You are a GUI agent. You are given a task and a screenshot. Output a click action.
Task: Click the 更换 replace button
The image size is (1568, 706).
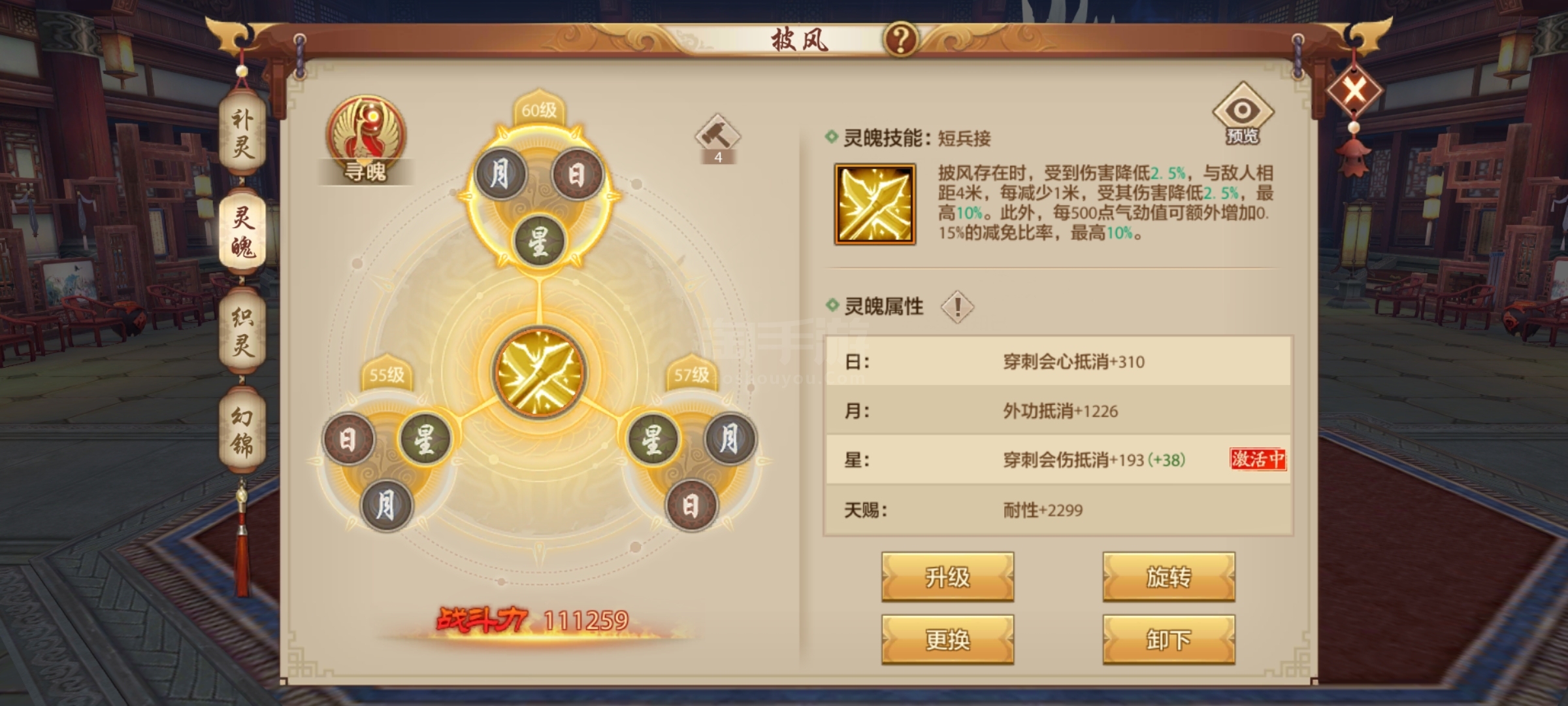pos(947,639)
